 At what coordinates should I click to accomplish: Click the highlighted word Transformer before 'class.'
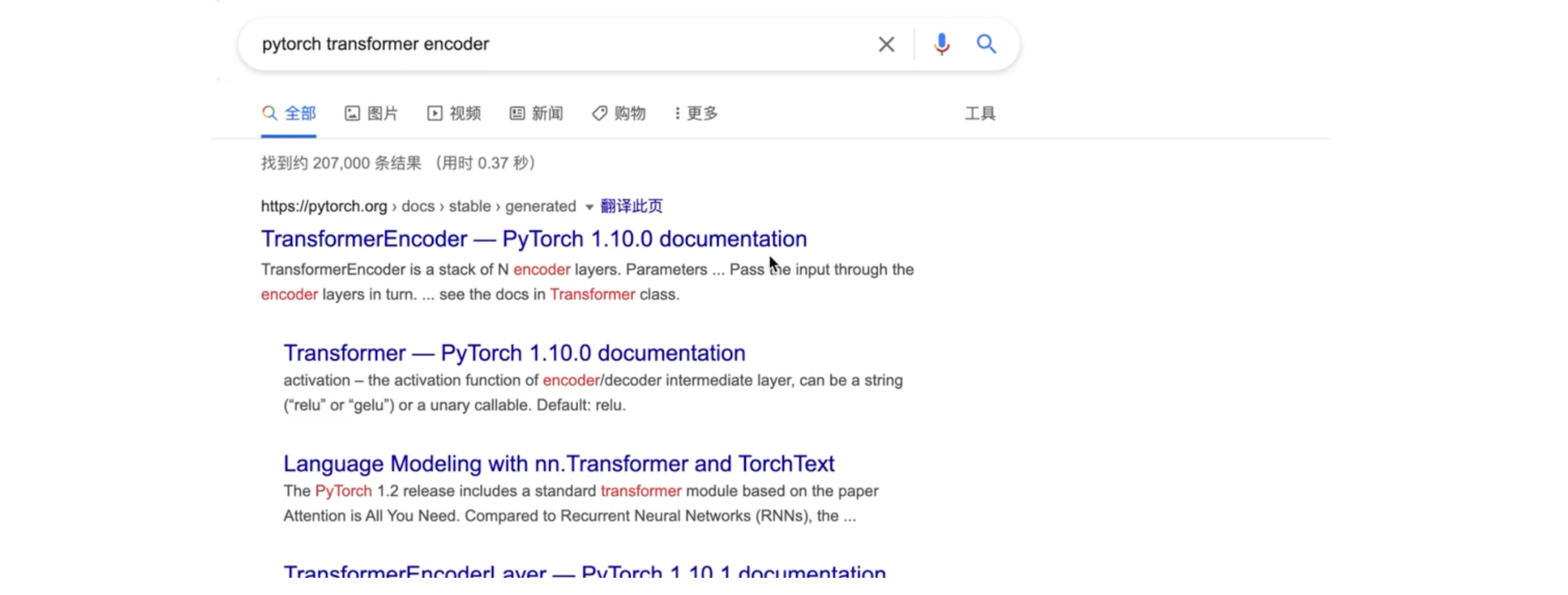[592, 294]
